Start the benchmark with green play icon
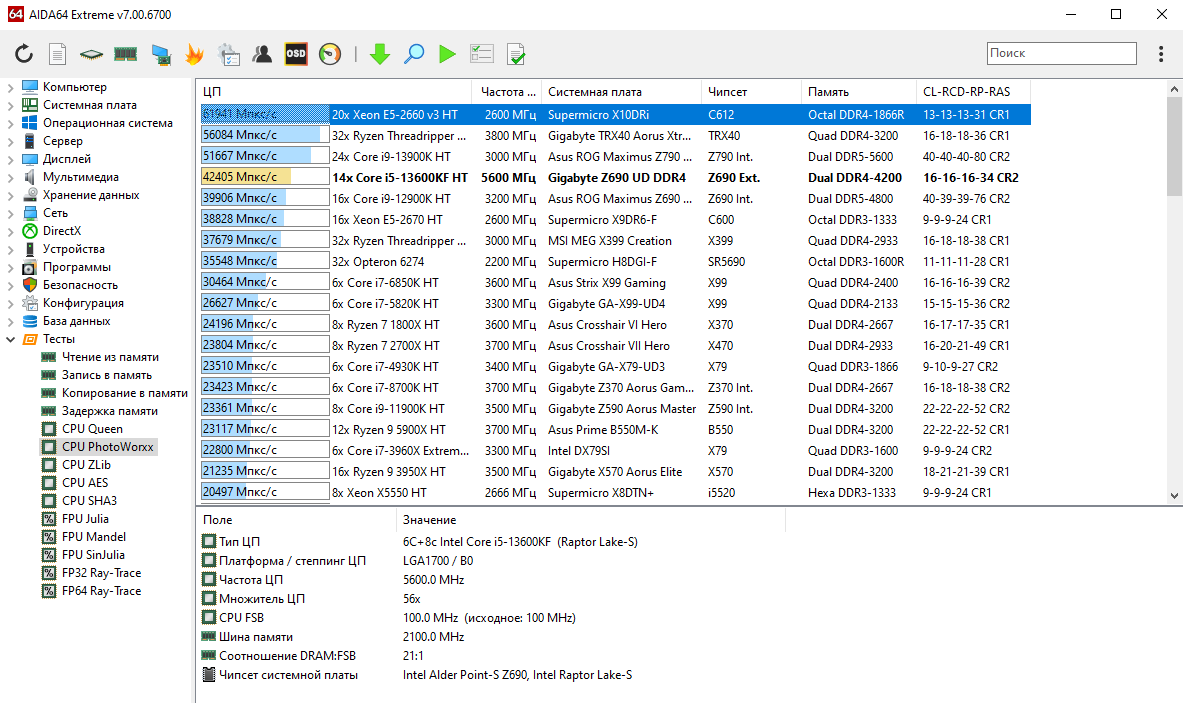 tap(447, 54)
